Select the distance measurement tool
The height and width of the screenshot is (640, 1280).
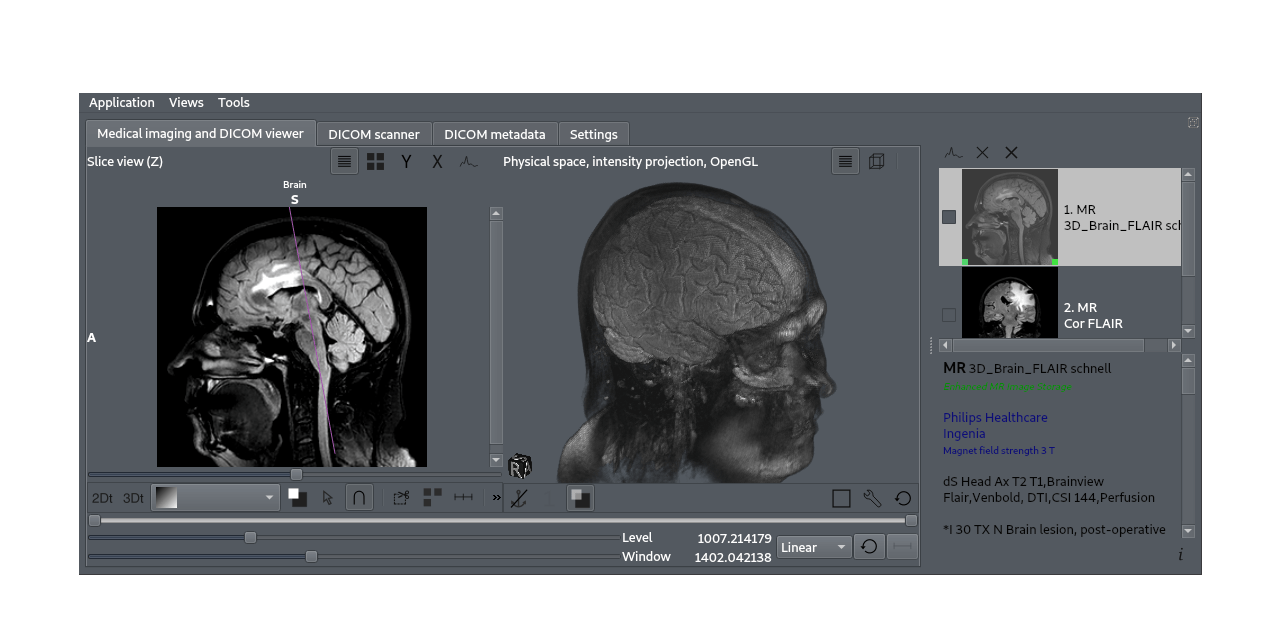click(463, 497)
